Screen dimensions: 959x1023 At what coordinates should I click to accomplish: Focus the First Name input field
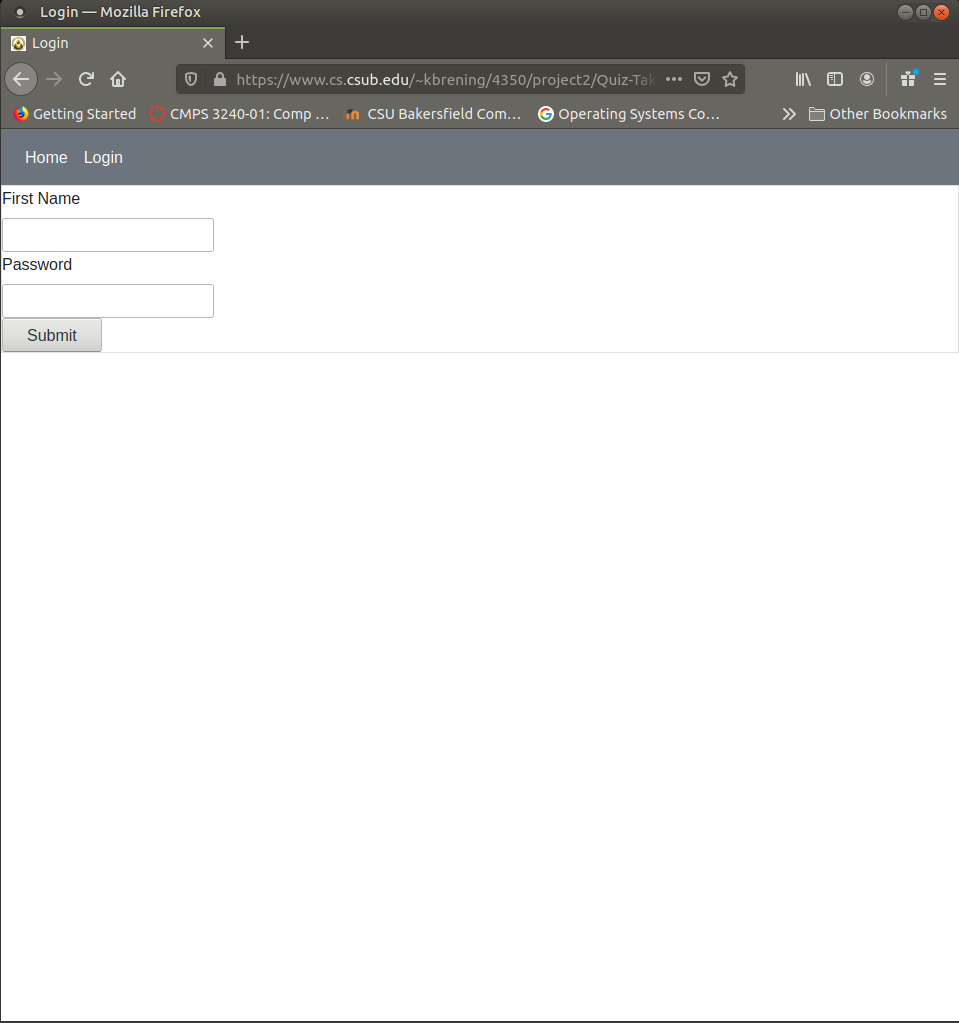[x=108, y=235]
